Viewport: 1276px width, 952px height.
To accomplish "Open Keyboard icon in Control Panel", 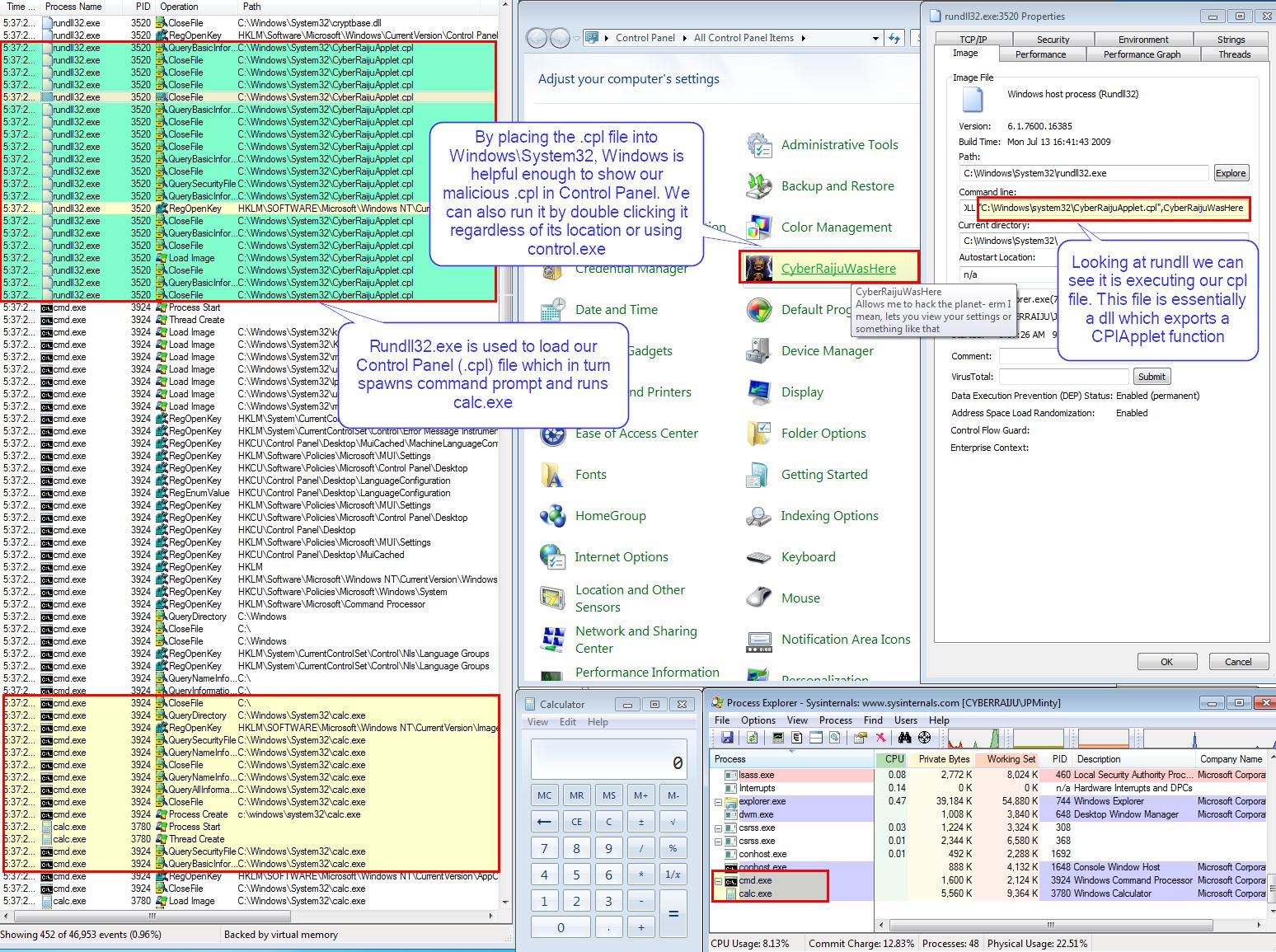I will point(758,557).
